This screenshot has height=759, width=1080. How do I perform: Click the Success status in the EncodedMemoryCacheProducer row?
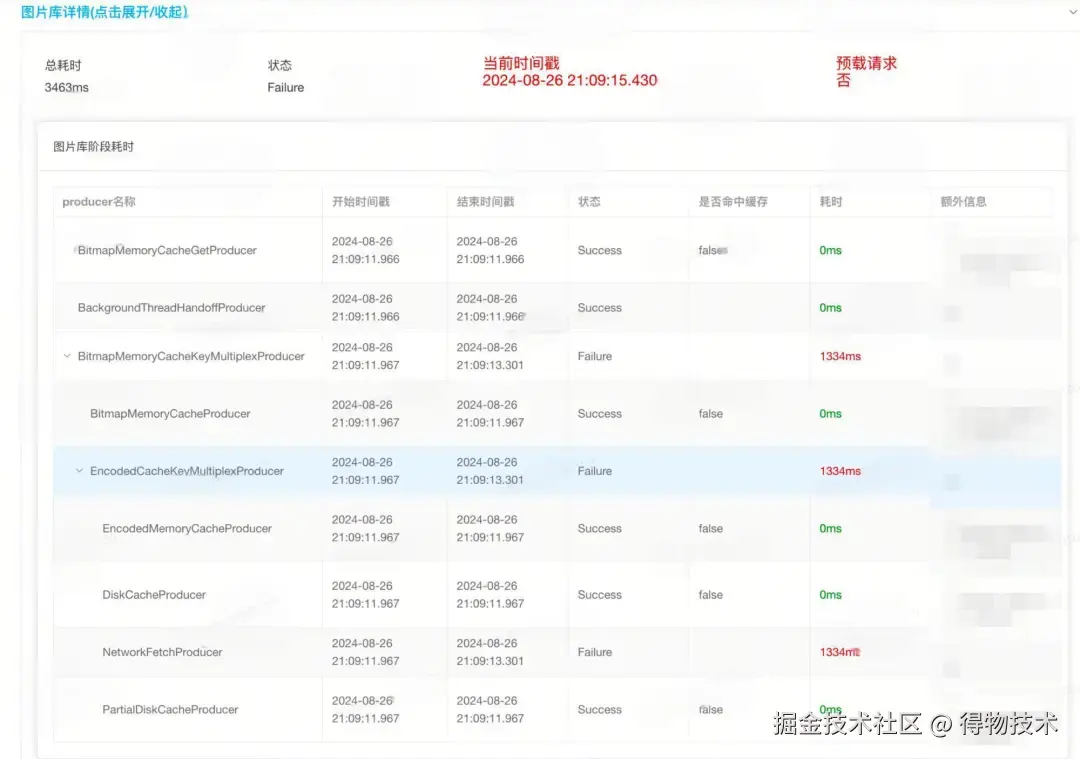click(x=599, y=529)
